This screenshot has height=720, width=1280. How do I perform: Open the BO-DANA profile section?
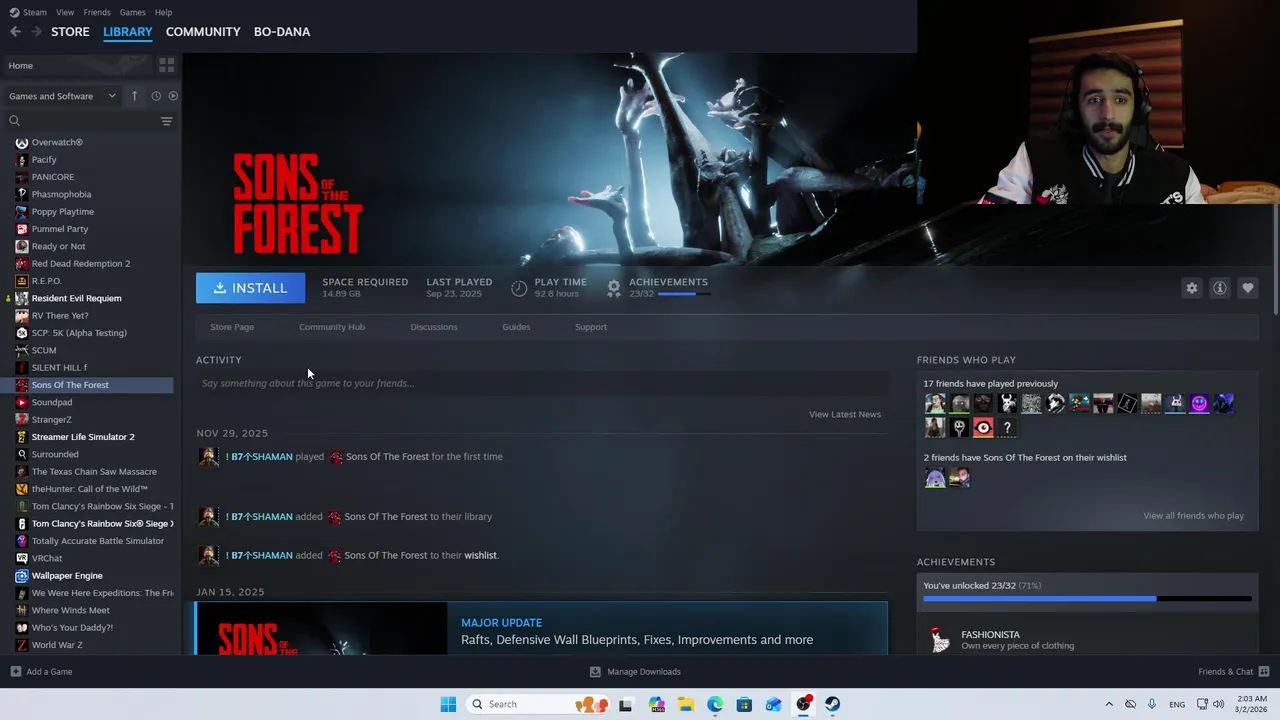coord(282,32)
